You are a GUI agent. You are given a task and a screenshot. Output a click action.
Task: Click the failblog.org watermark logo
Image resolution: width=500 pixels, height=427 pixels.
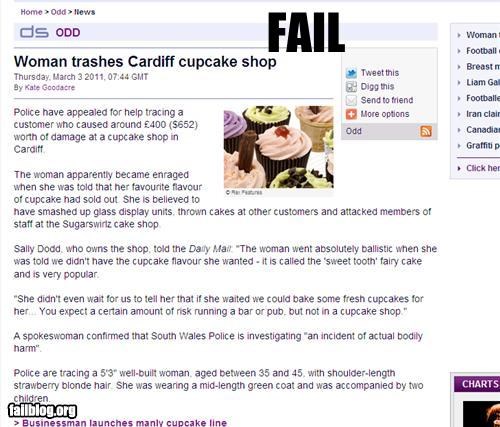pos(42,411)
